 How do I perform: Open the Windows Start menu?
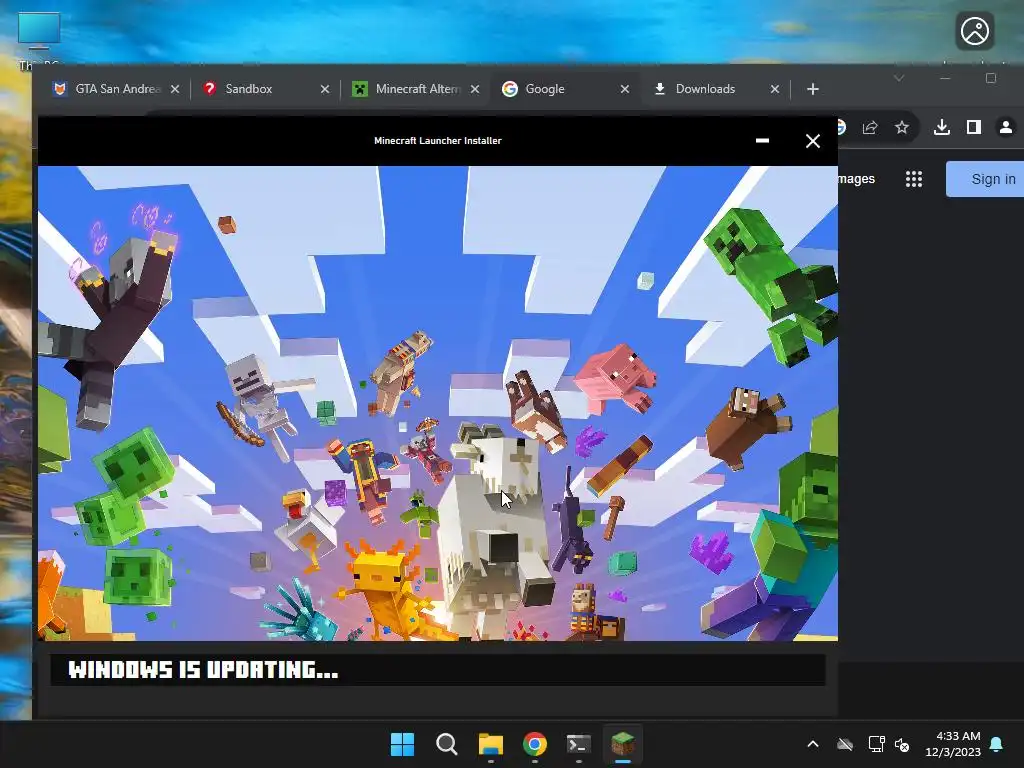[402, 744]
